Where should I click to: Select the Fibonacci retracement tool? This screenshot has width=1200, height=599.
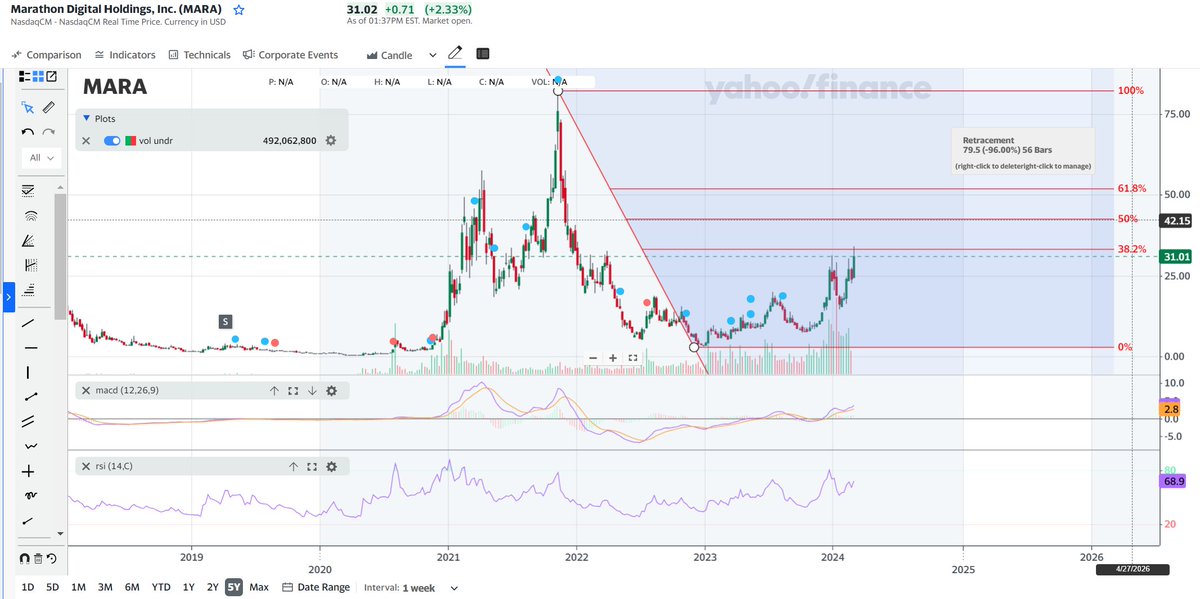pos(28,290)
